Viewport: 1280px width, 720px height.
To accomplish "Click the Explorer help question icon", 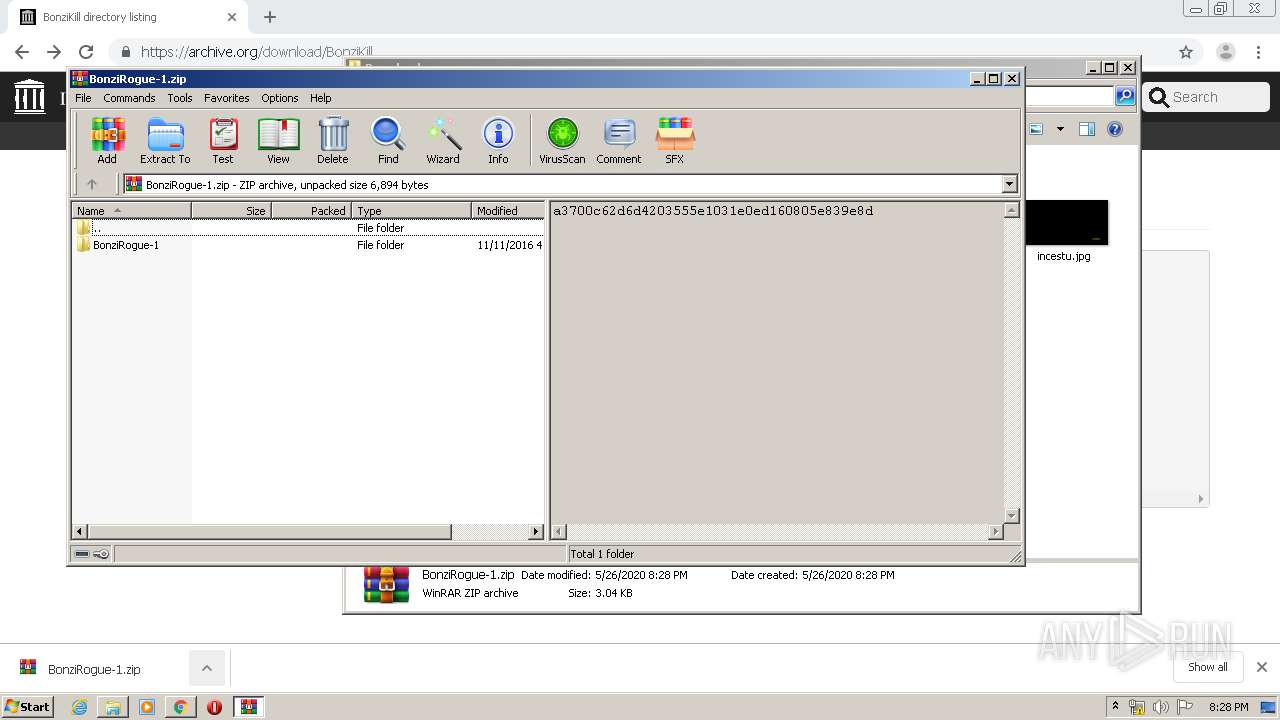I will [x=1115, y=129].
